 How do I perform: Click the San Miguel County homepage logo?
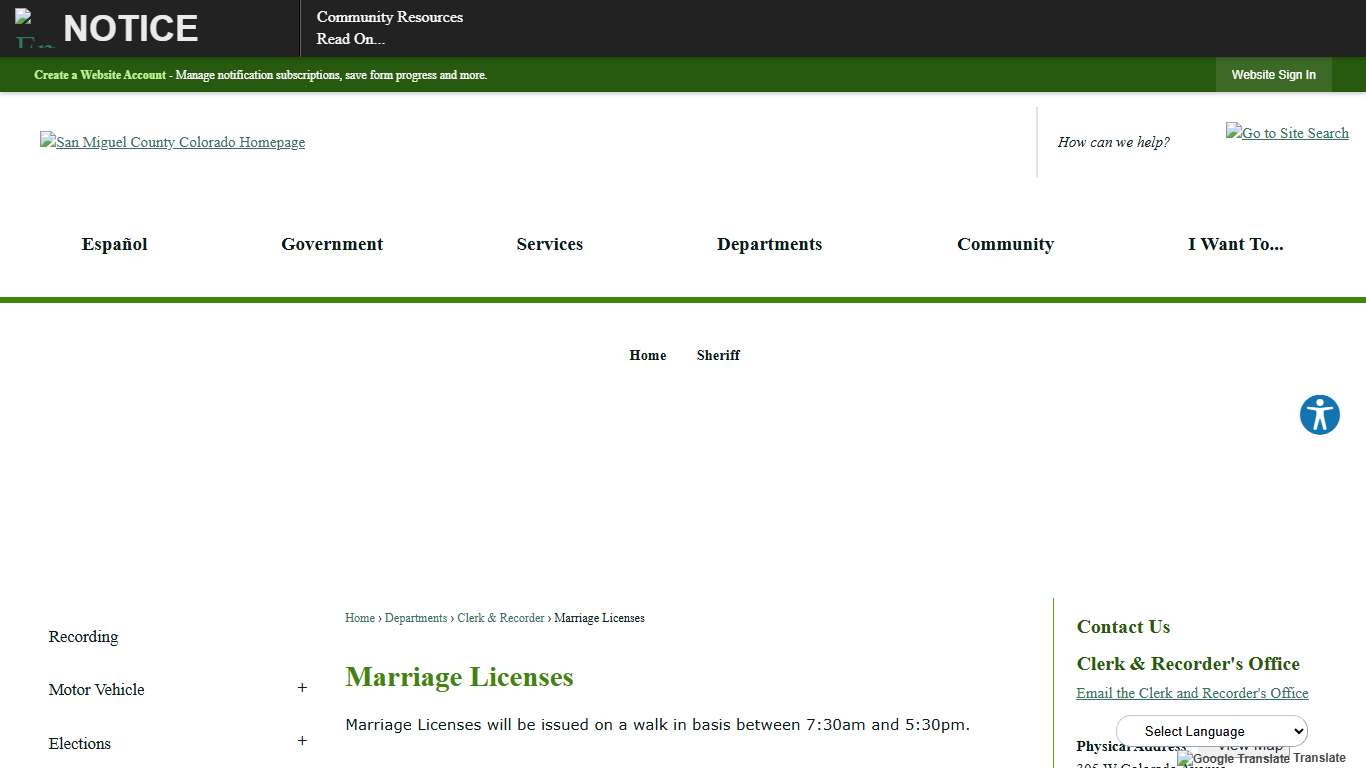pyautogui.click(x=172, y=142)
